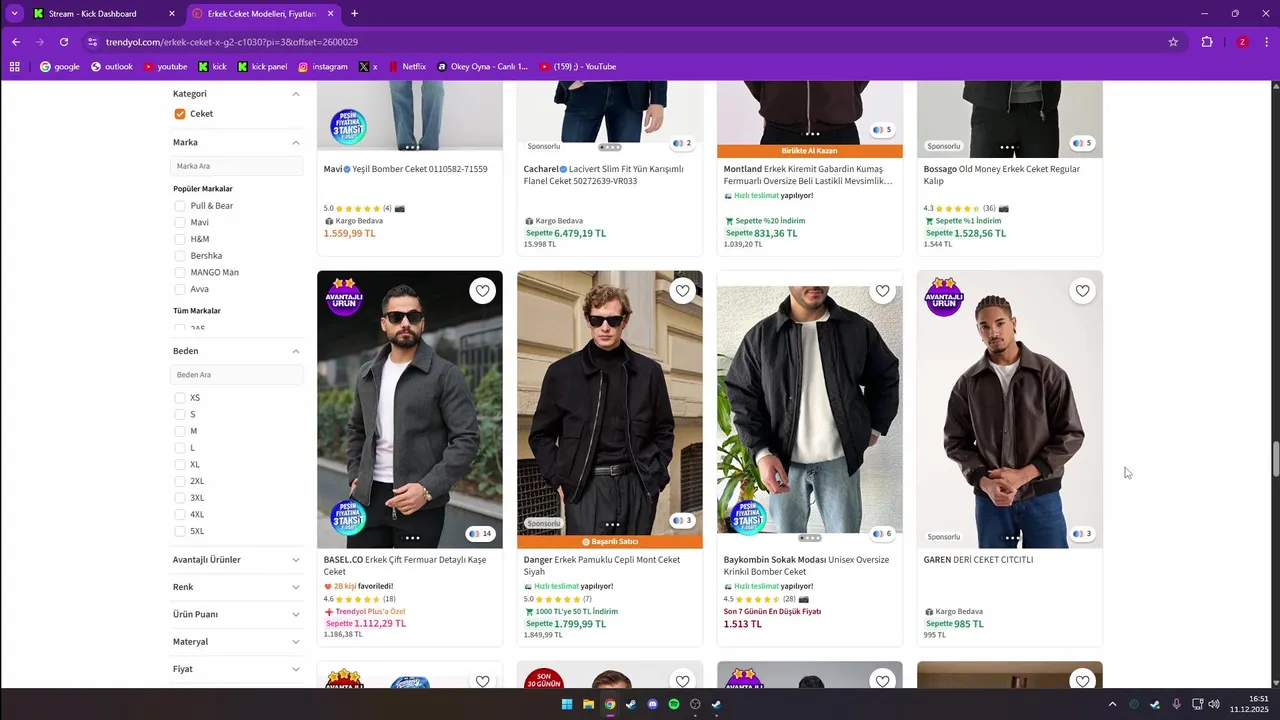Favorite the Danger Mont Ceket product
1280x720 pixels.
[x=682, y=291]
